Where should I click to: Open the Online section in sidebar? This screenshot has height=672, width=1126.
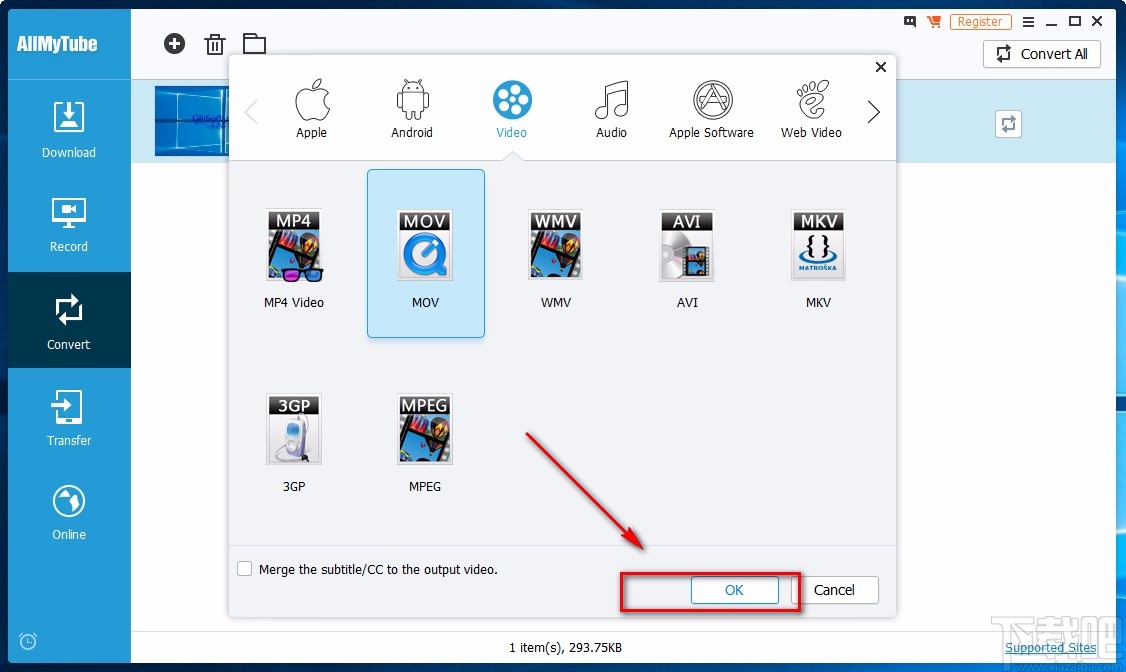(69, 513)
